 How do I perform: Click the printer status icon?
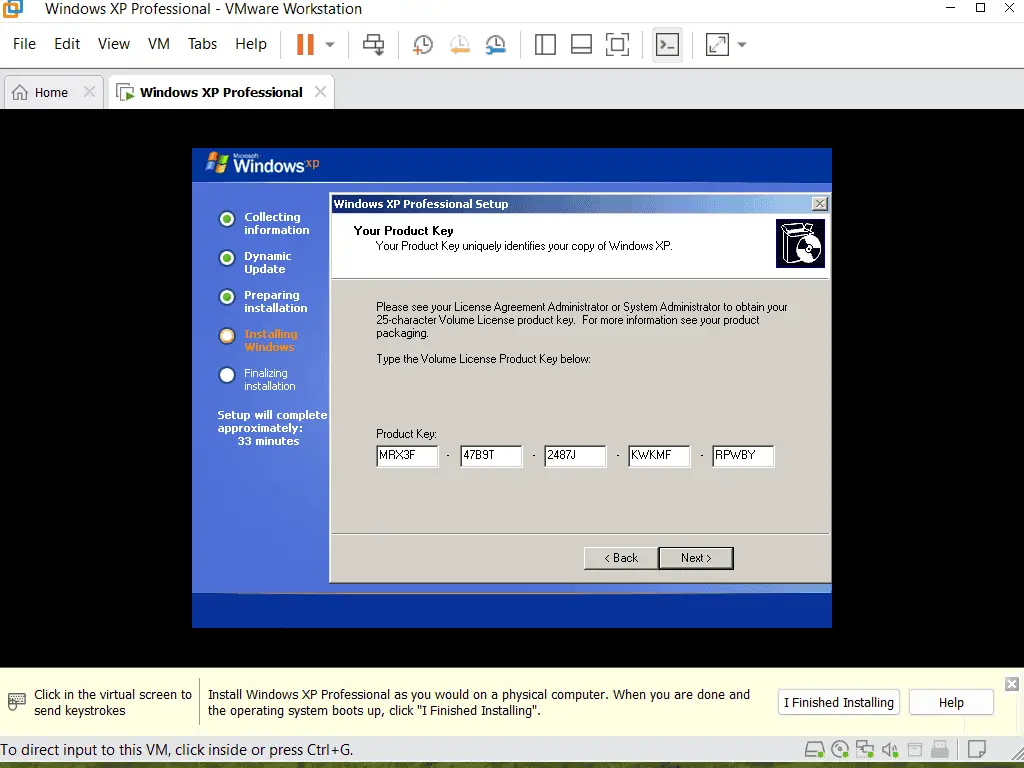(x=915, y=749)
